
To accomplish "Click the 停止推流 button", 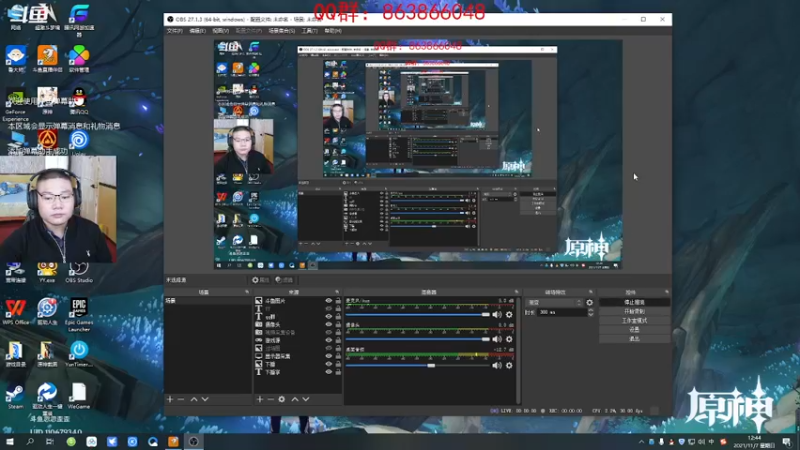I will click(x=634, y=303).
